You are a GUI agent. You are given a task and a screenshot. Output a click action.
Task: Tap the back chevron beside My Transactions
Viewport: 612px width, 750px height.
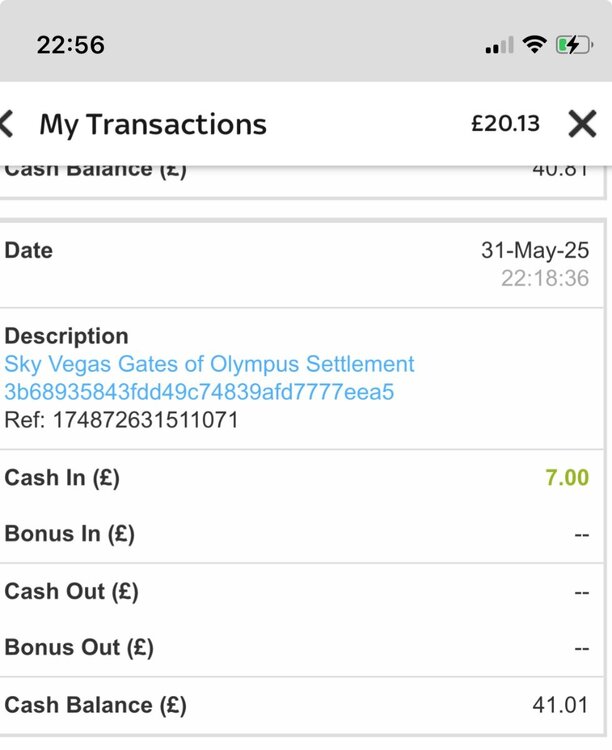pos(8,124)
